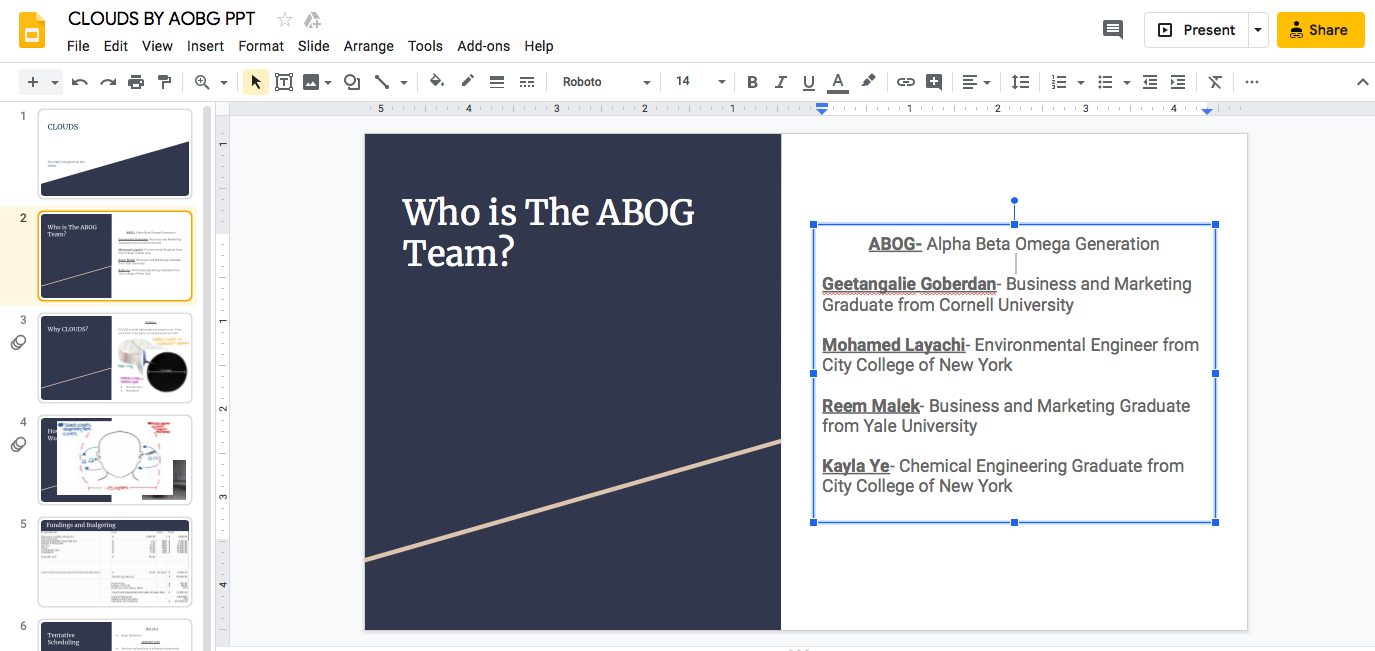Select the Paint format tool
The height and width of the screenshot is (651, 1375).
click(164, 82)
